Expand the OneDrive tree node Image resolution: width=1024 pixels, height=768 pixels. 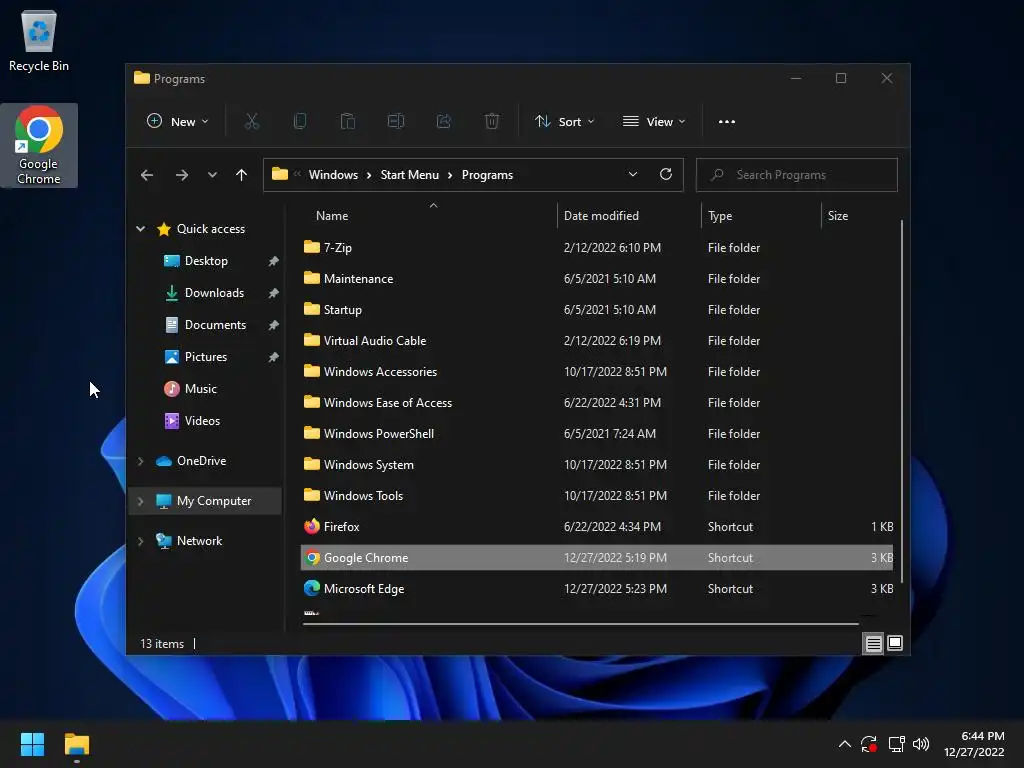[140, 461]
